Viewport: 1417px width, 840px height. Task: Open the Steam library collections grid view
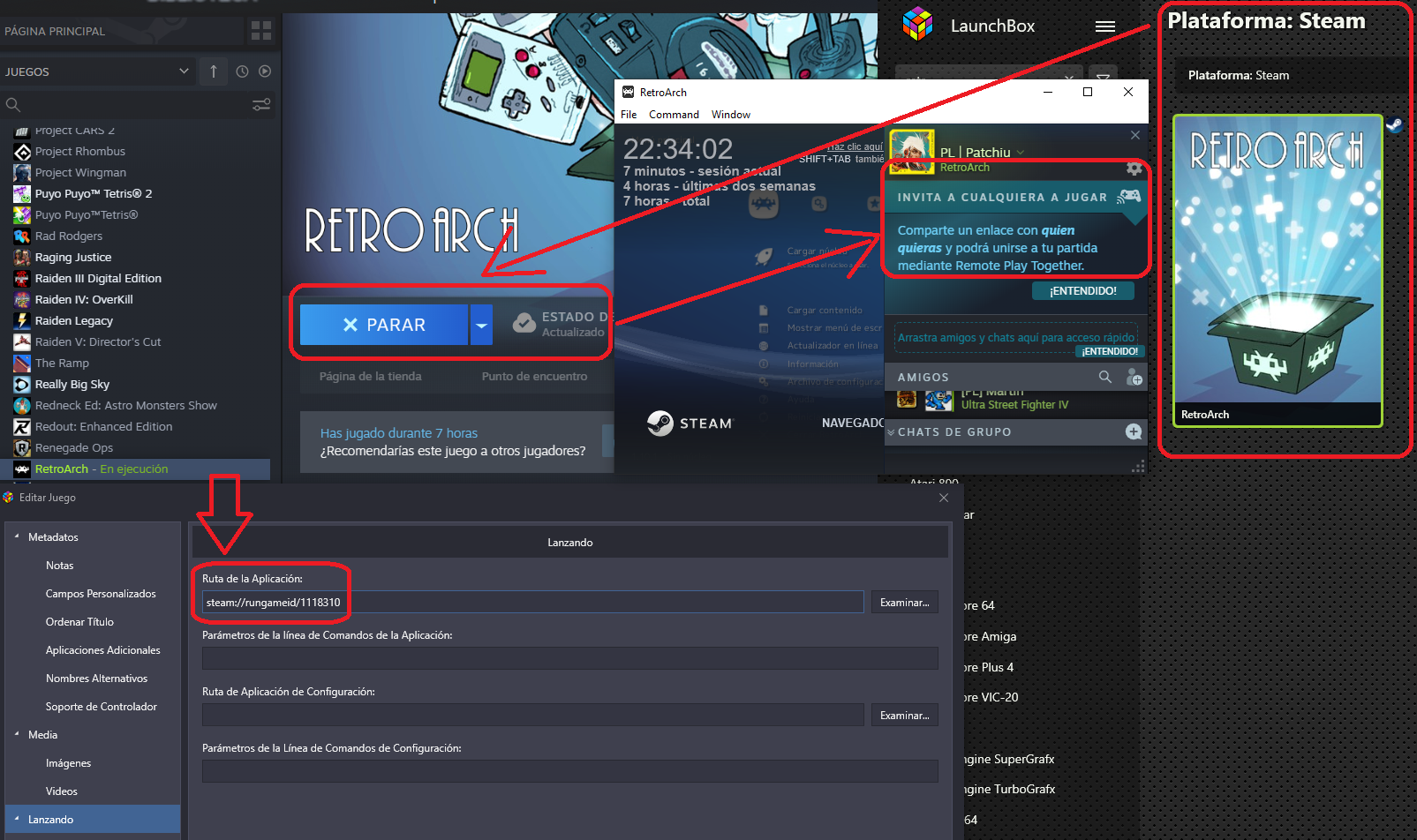point(261,31)
